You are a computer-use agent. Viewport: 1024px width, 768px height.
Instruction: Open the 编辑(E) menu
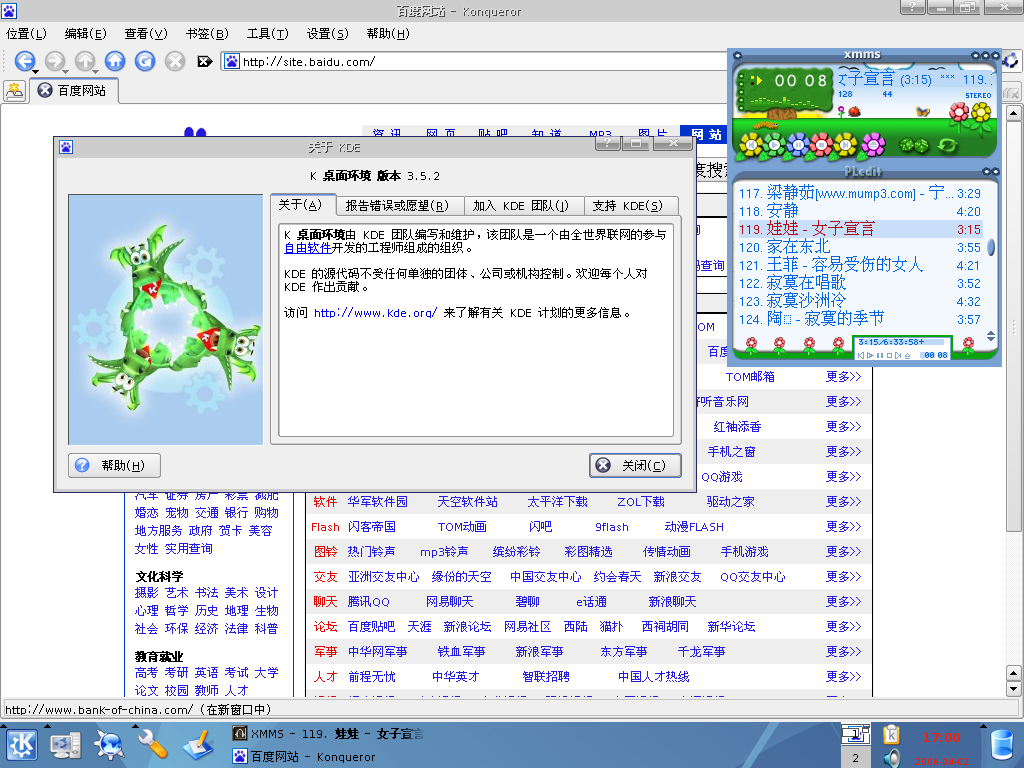tap(86, 33)
